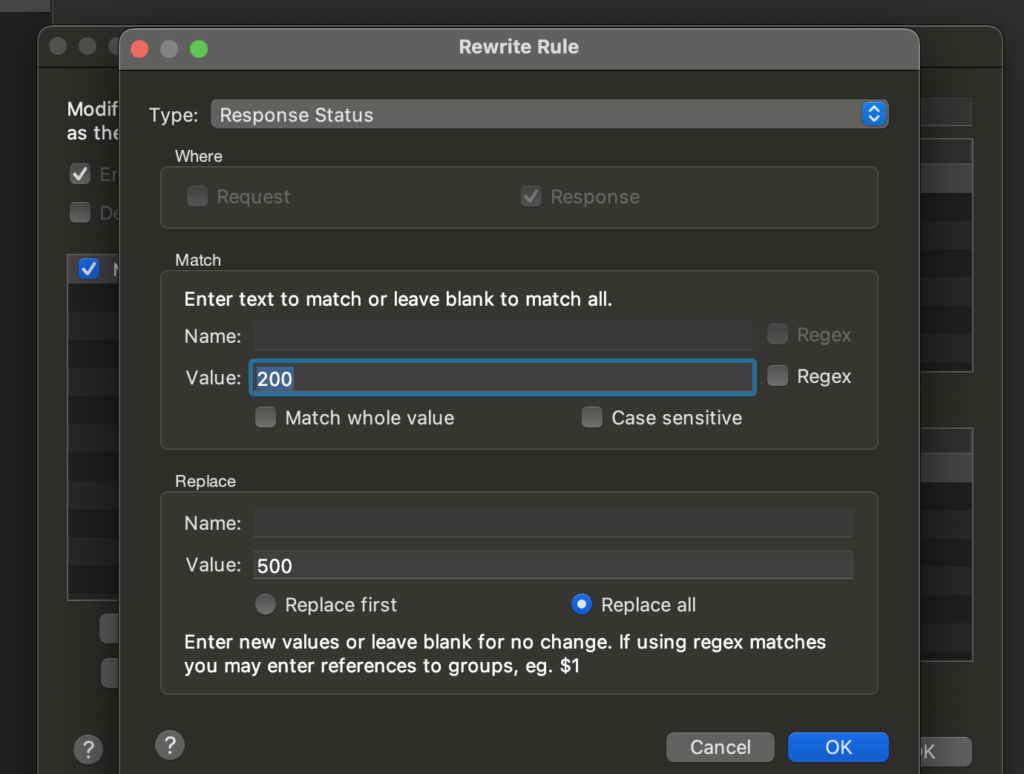
Task: Enable the Regex checkbox for Match Value
Action: (778, 376)
